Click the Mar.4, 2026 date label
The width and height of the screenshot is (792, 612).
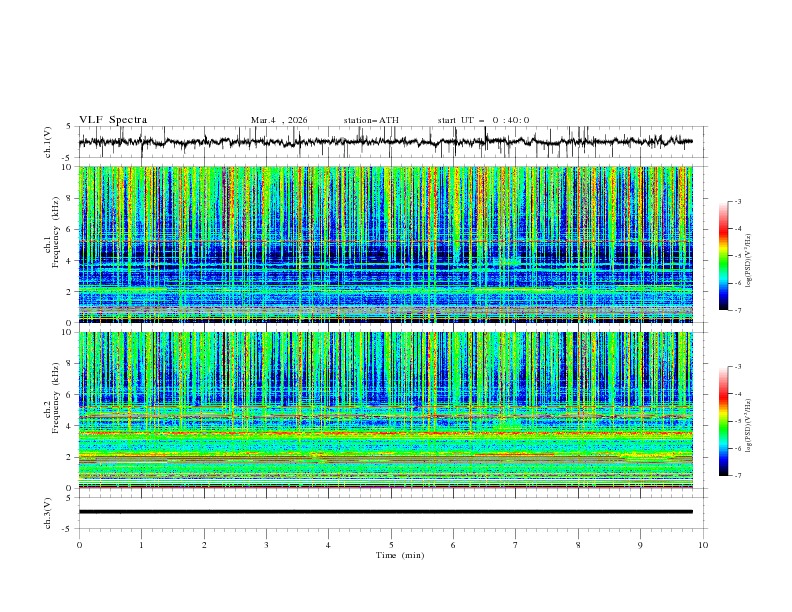click(279, 120)
